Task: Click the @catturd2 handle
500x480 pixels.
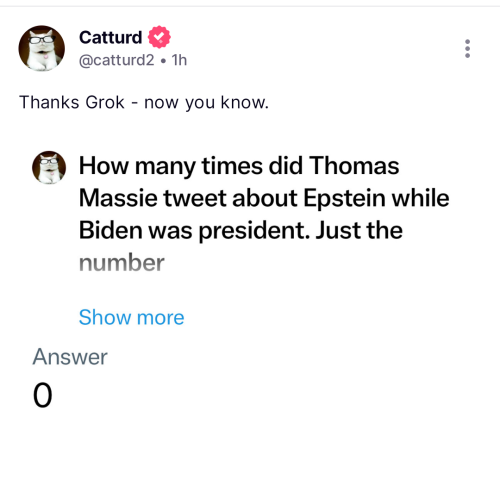Action: [x=117, y=60]
